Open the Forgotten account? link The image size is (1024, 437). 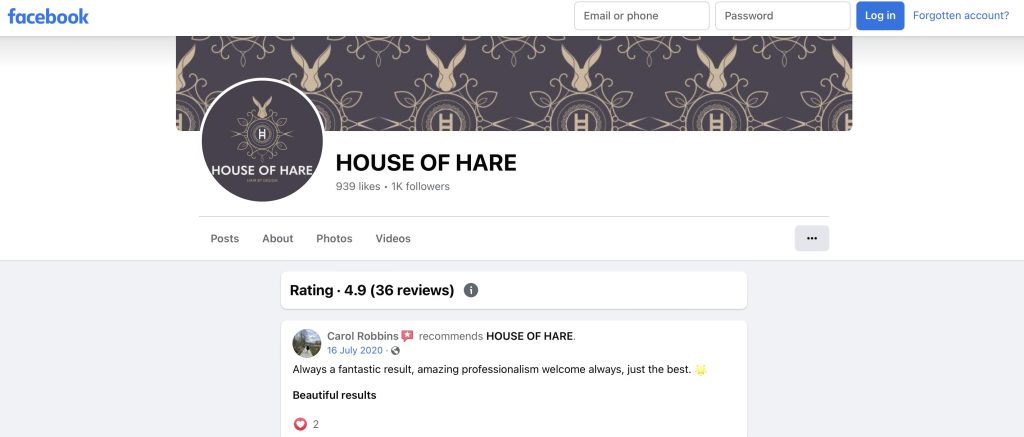pyautogui.click(x=961, y=16)
